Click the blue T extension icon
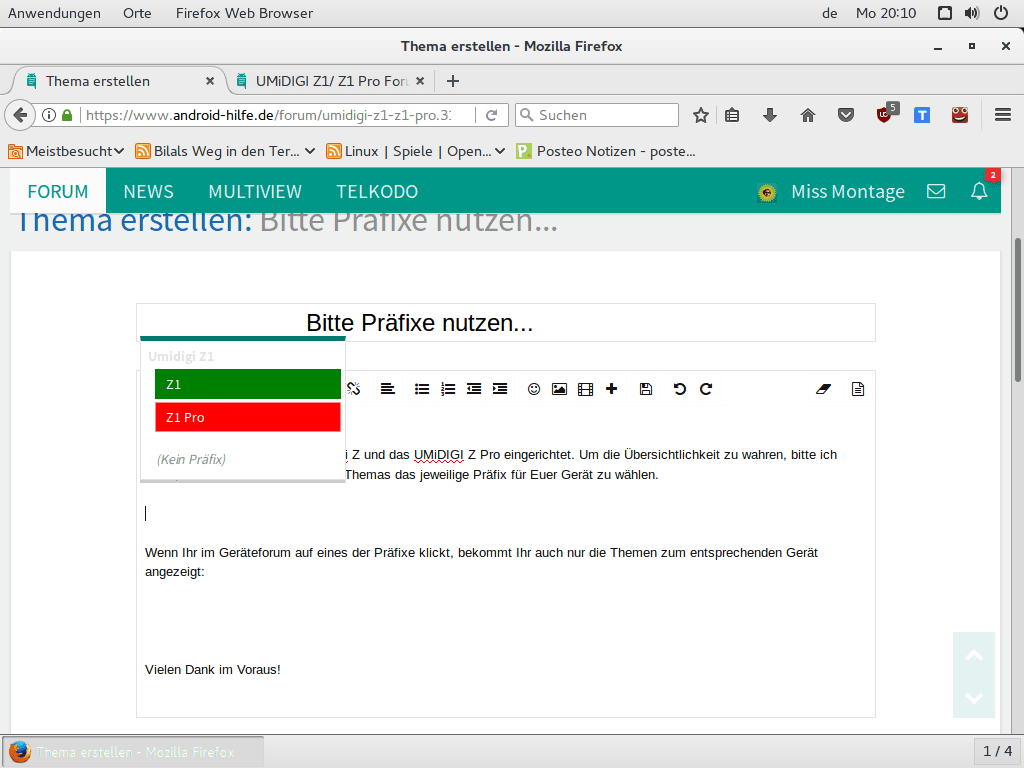 tap(921, 116)
